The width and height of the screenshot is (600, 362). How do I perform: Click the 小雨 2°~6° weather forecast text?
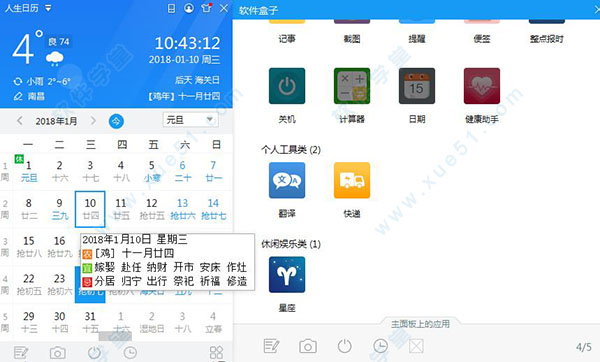tap(48, 82)
